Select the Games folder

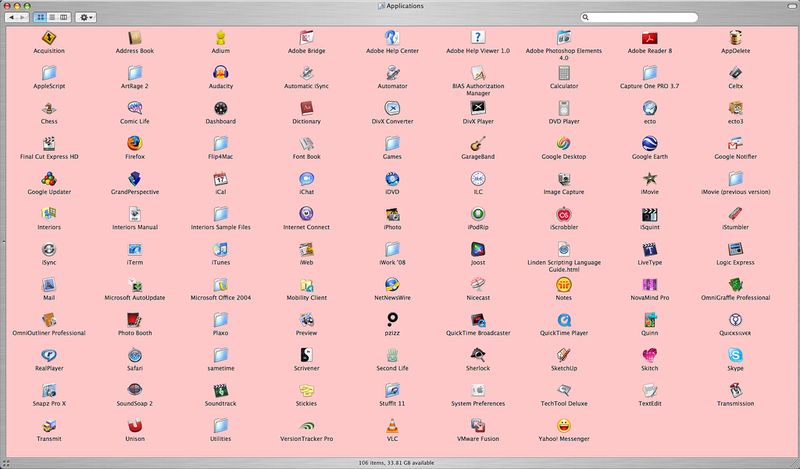tap(392, 143)
